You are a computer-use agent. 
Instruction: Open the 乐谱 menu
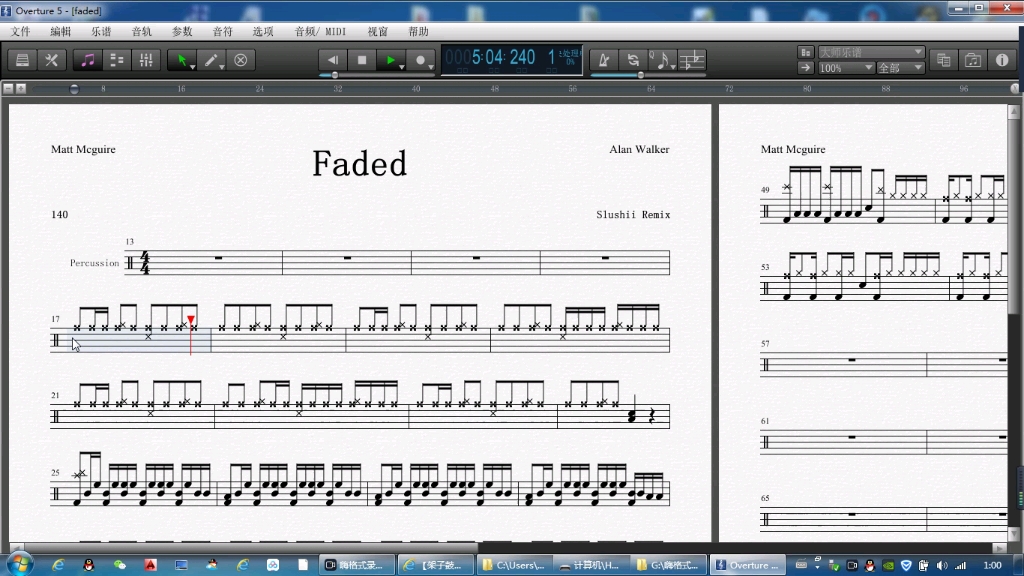[101, 31]
